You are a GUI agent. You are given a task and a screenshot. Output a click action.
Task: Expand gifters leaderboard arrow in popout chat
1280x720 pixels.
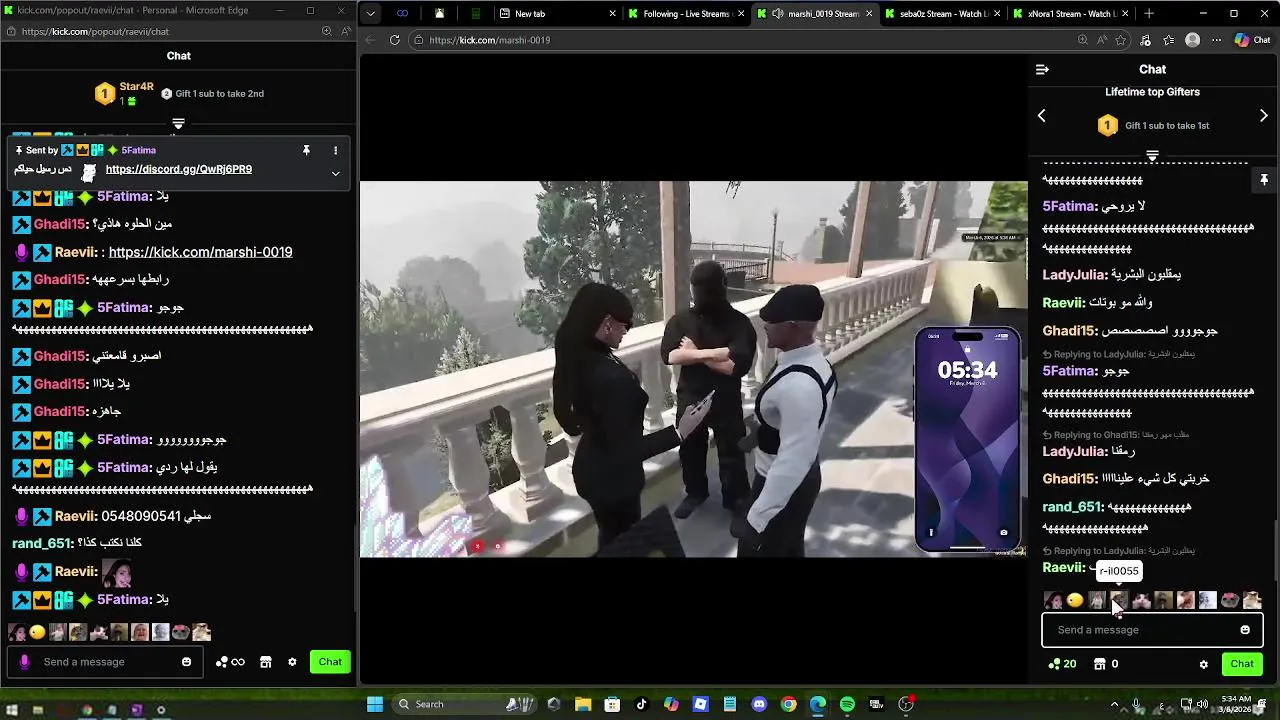coord(178,124)
